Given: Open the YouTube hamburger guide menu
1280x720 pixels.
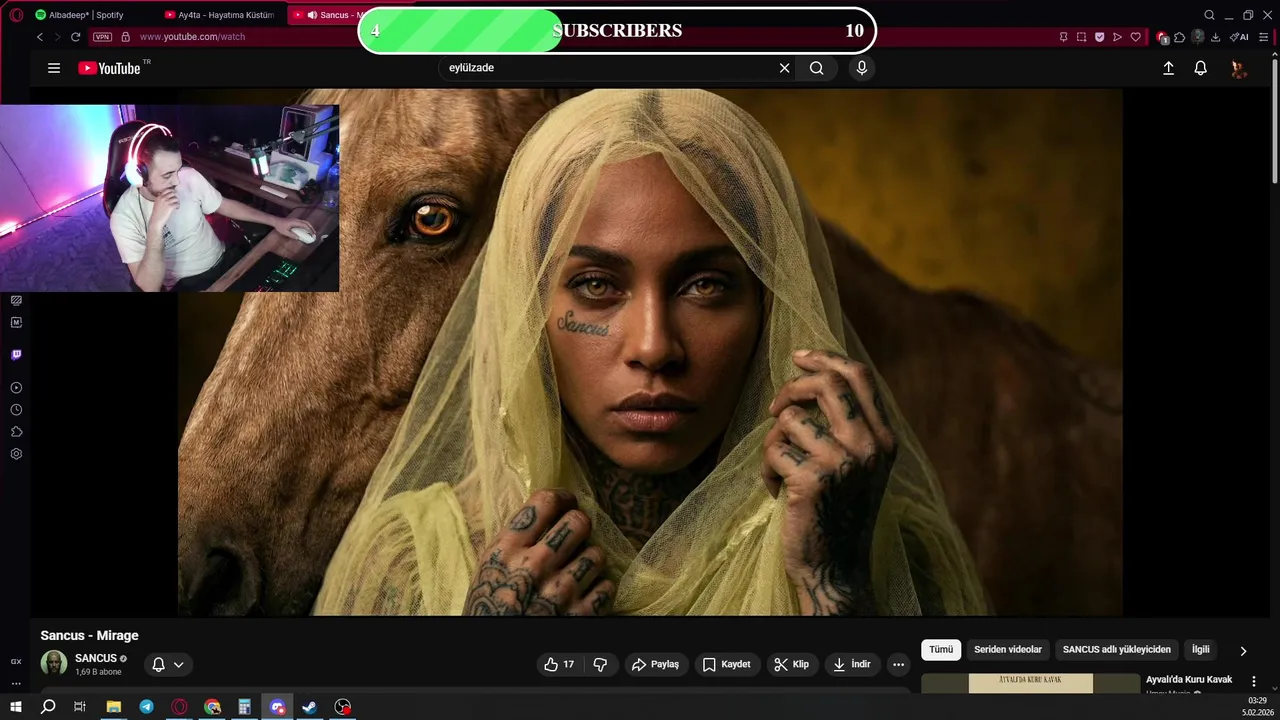Looking at the screenshot, I should 54,68.
